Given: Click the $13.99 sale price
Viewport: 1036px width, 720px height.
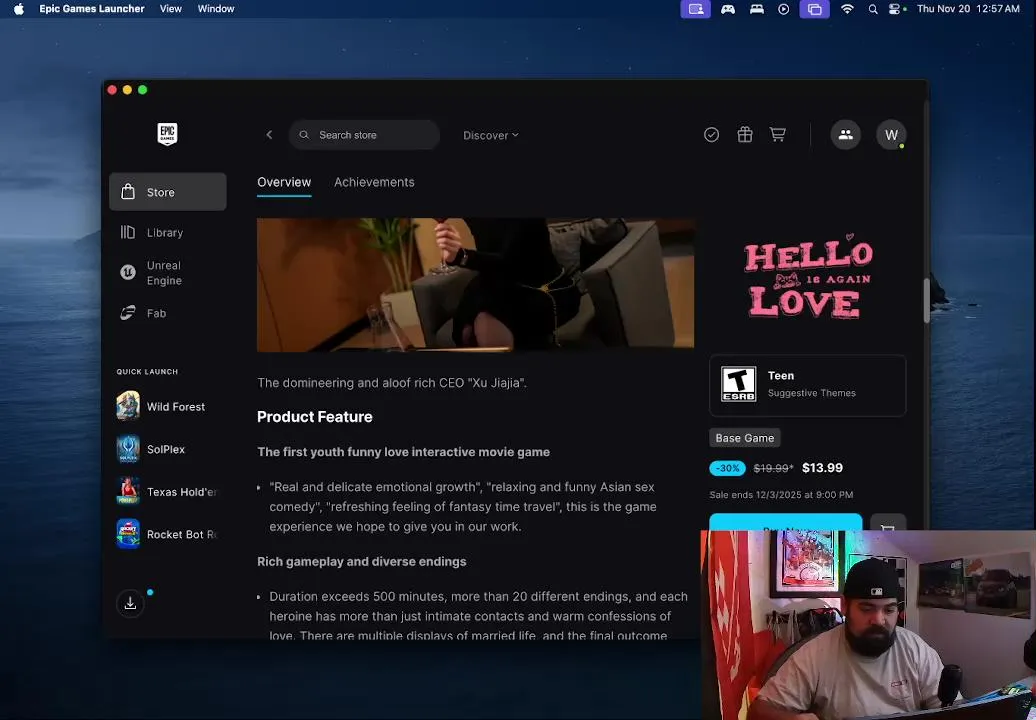Looking at the screenshot, I should 822,468.
